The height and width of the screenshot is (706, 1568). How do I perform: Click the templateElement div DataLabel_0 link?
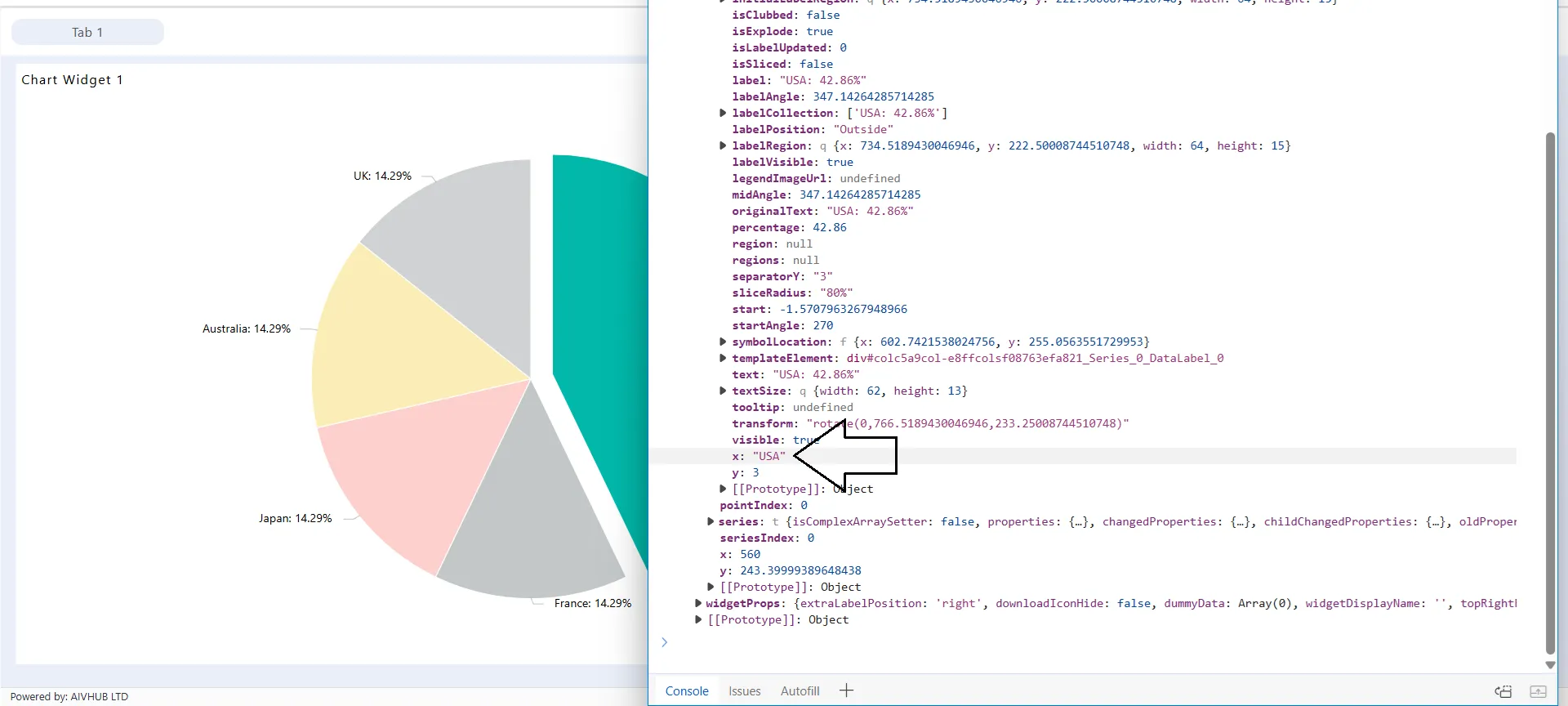(1035, 358)
